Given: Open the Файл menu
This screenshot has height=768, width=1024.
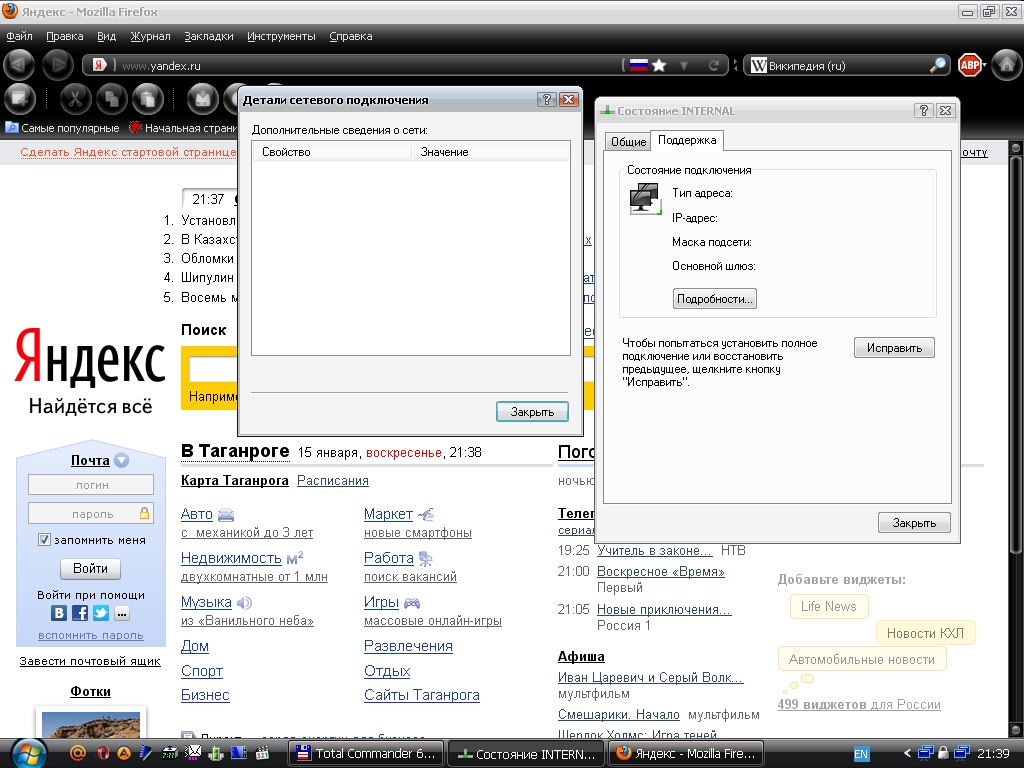Looking at the screenshot, I should tap(20, 37).
